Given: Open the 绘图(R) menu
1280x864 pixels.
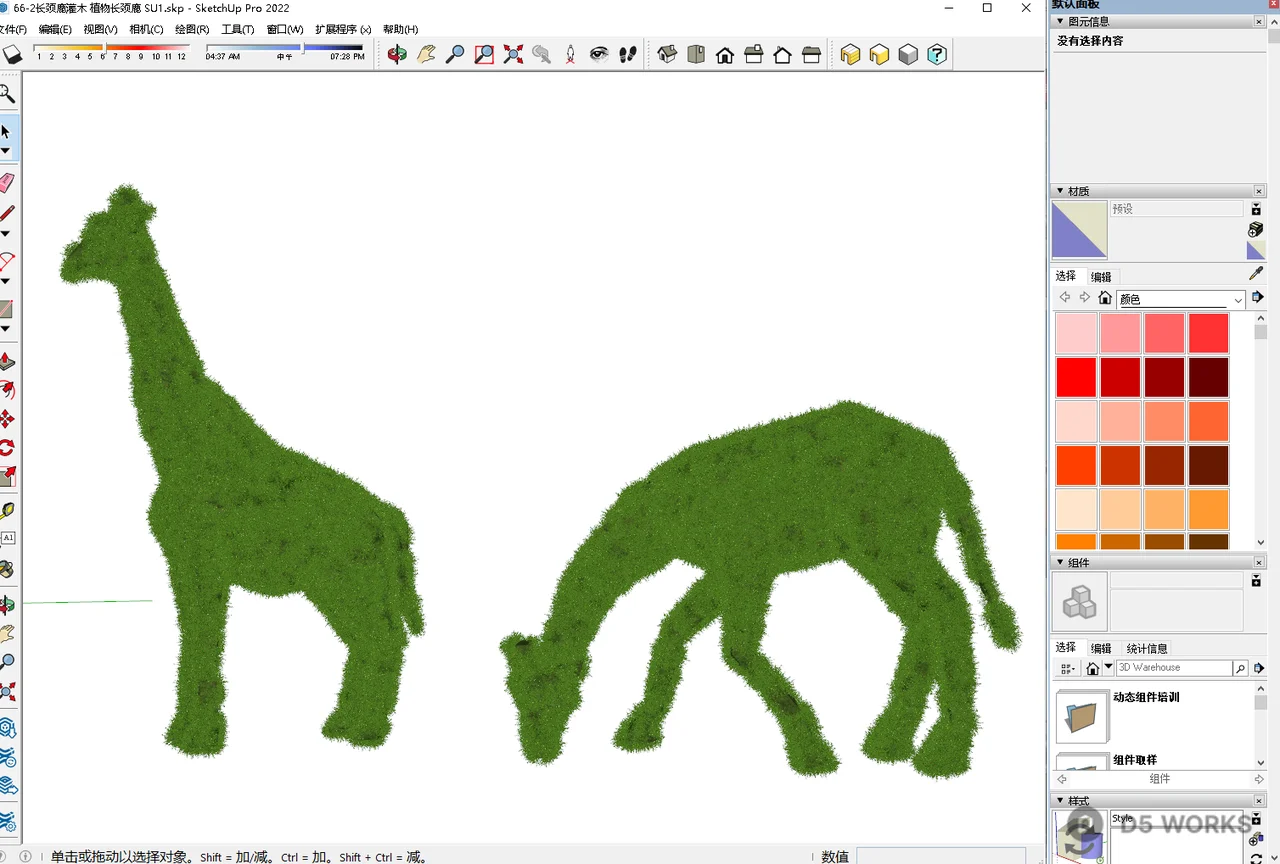Looking at the screenshot, I should coord(192,29).
